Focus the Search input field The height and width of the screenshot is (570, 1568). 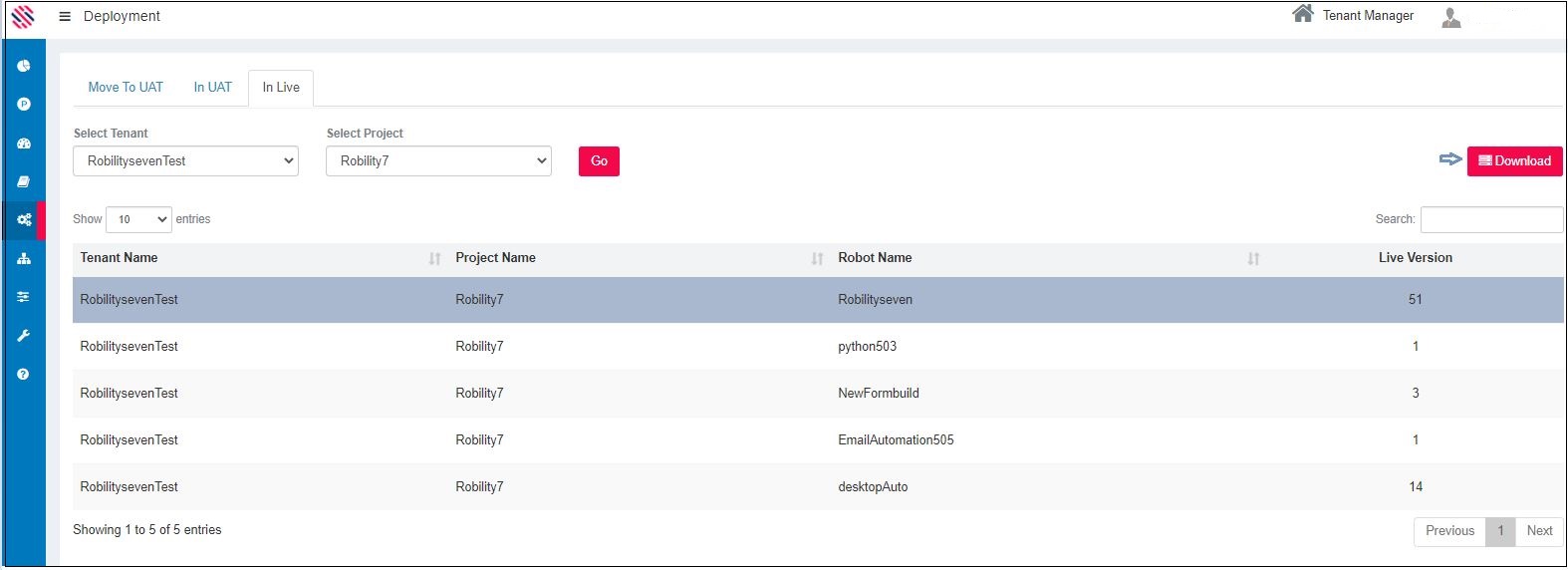point(1491,219)
